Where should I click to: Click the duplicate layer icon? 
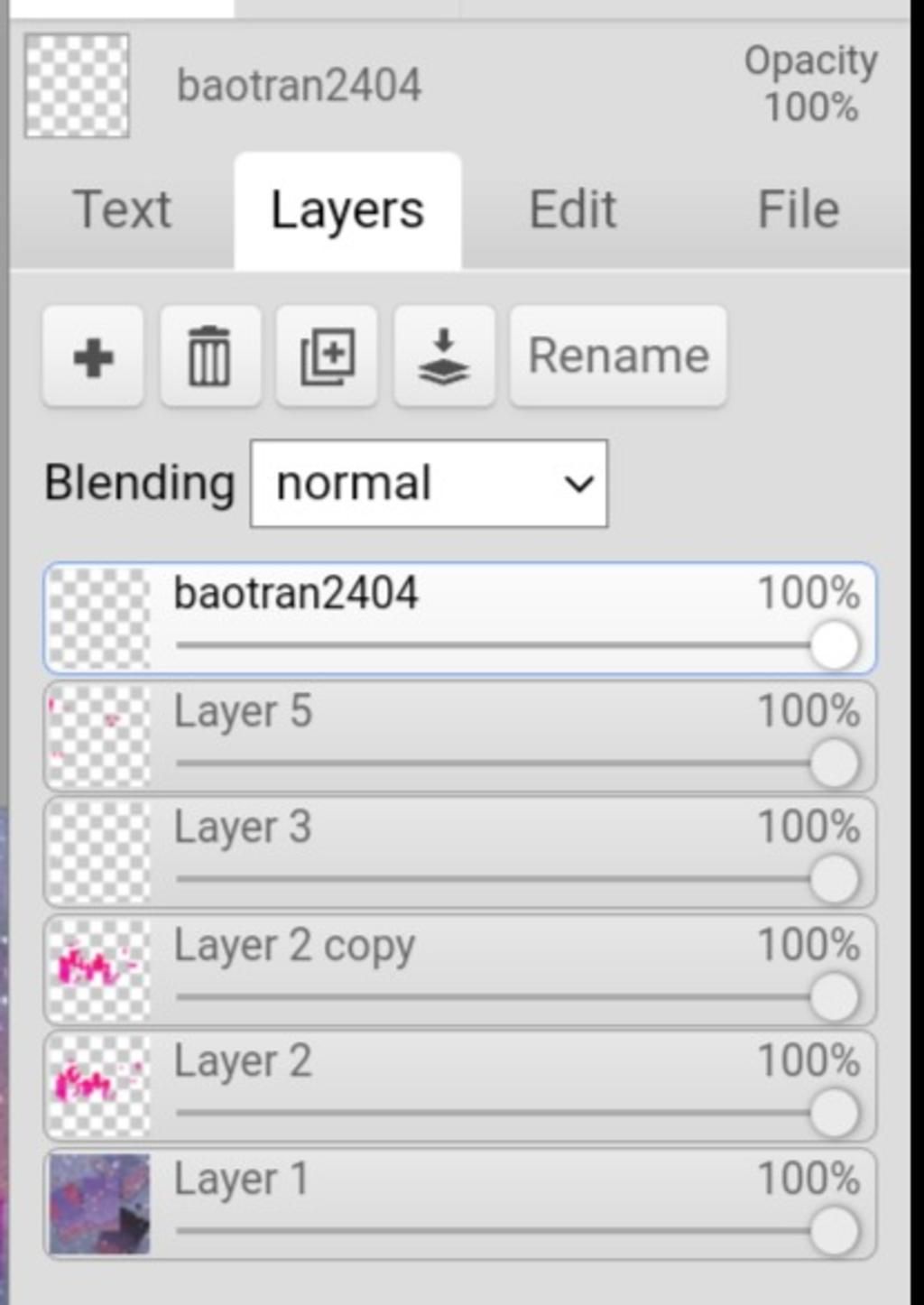(x=327, y=356)
